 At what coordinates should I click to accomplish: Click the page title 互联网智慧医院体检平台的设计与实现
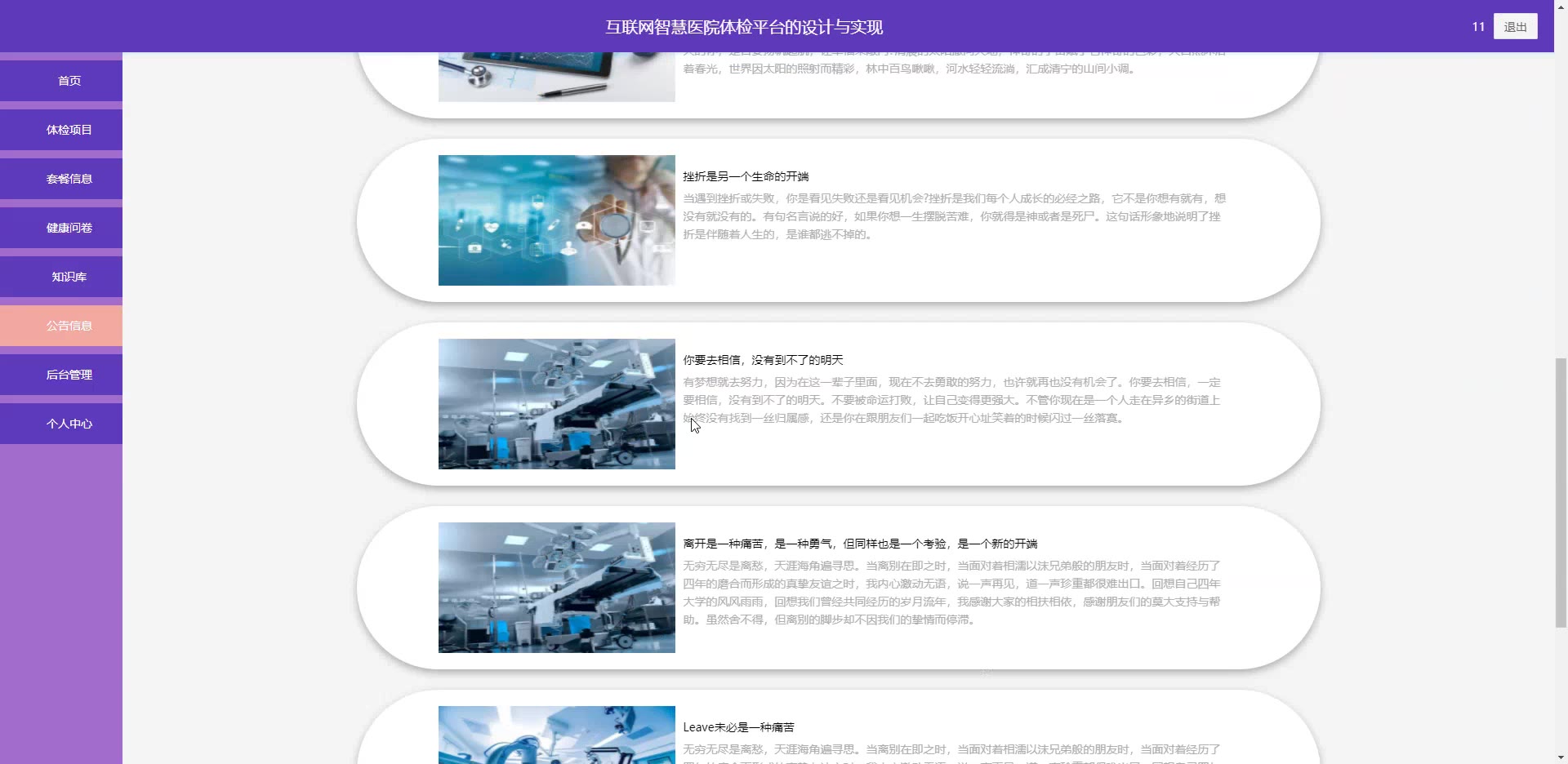[x=744, y=27]
